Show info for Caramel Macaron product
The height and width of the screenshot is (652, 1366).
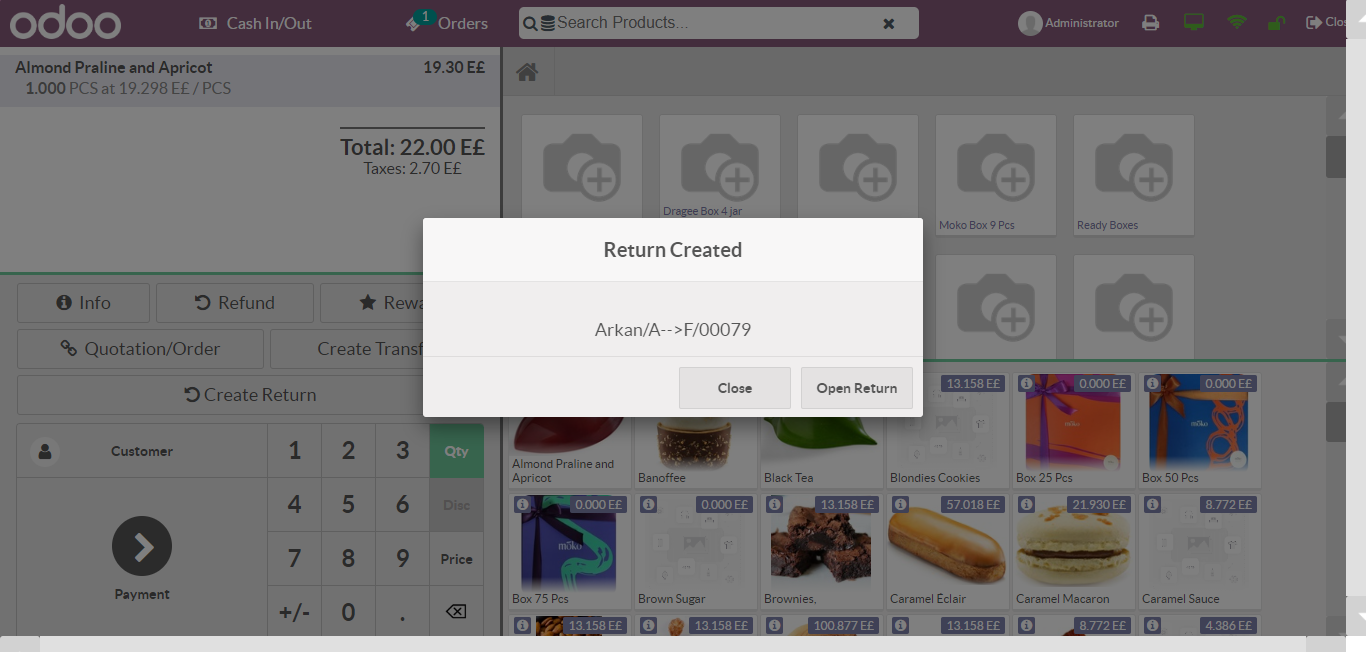point(1026,505)
